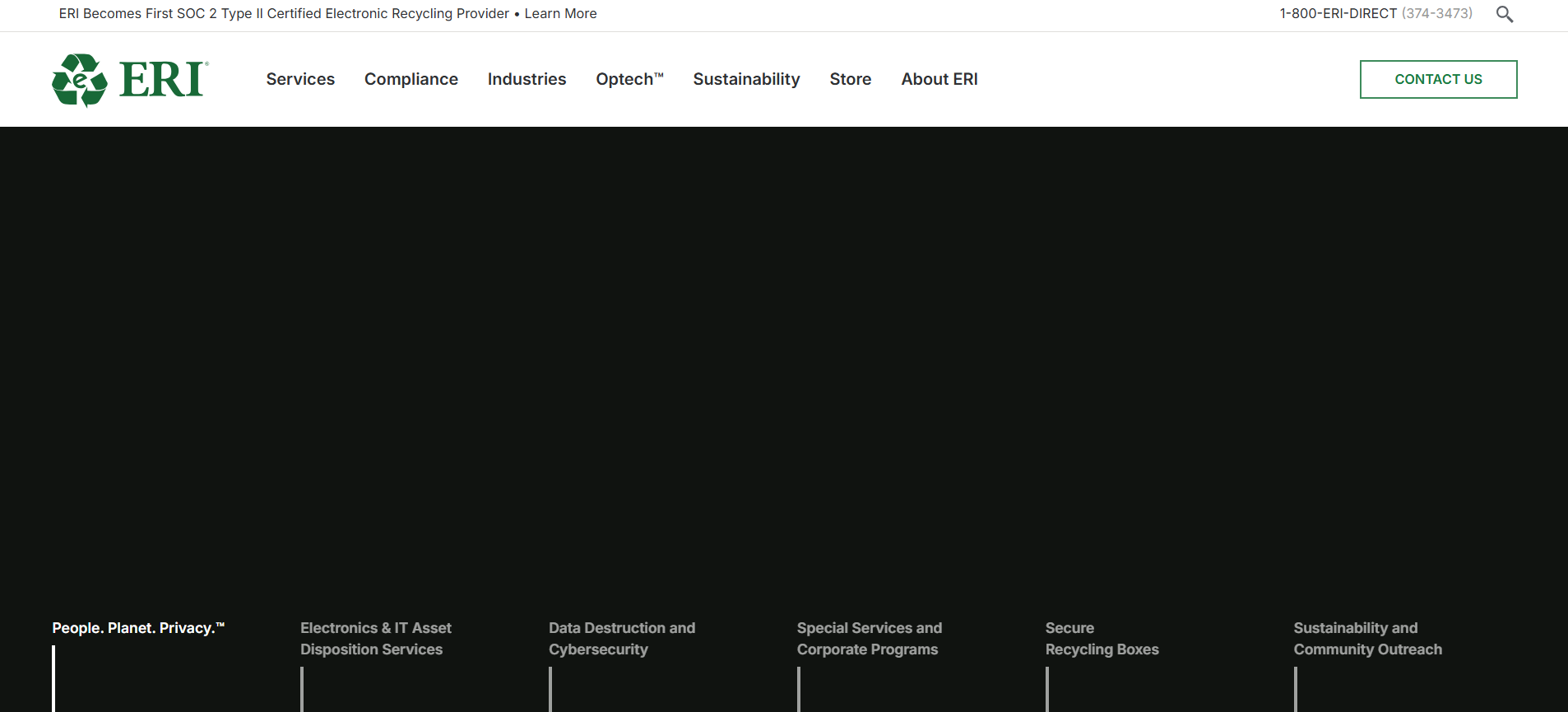The width and height of the screenshot is (1568, 712).
Task: View Sustainability and Community Outreach slide
Action: [x=1366, y=639]
